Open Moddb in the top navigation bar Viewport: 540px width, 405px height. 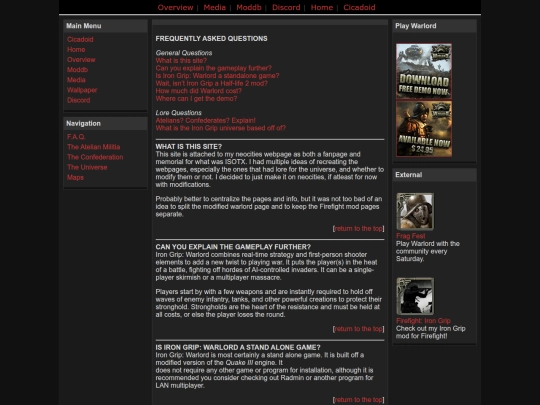[x=249, y=7]
